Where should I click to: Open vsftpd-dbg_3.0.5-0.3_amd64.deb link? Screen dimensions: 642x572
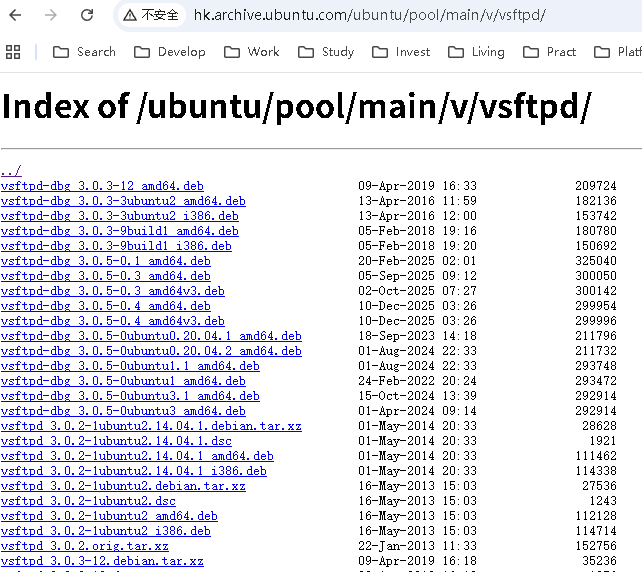click(x=106, y=276)
